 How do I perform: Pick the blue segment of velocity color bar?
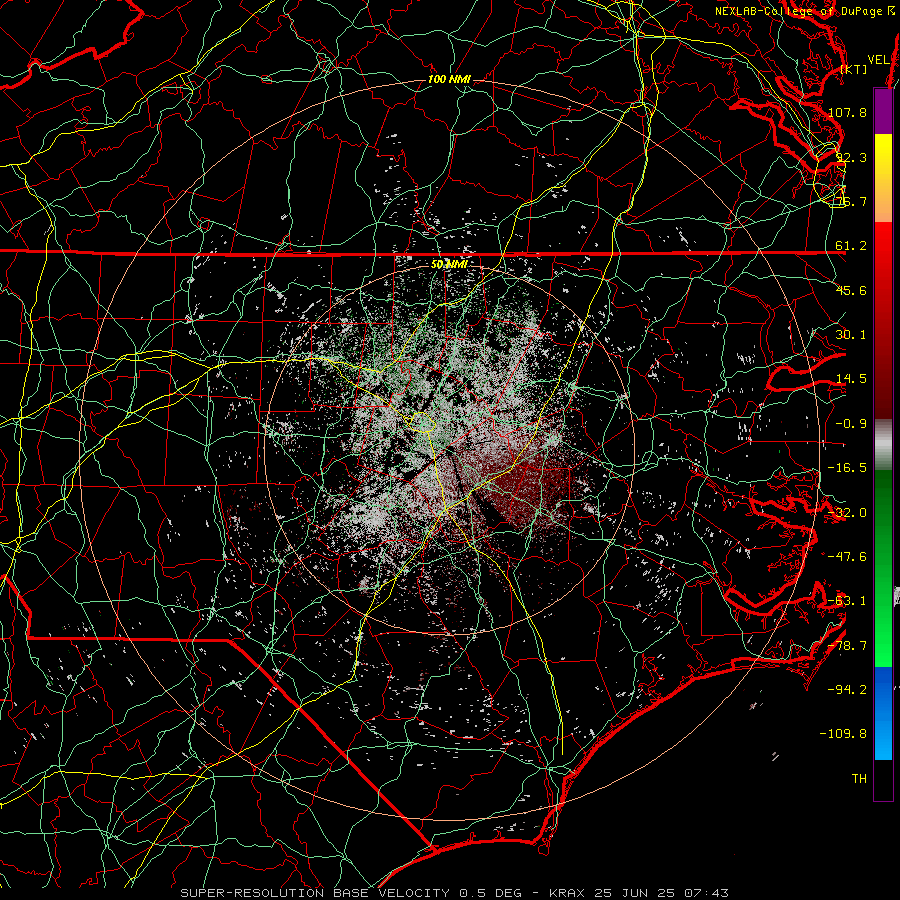click(x=883, y=713)
